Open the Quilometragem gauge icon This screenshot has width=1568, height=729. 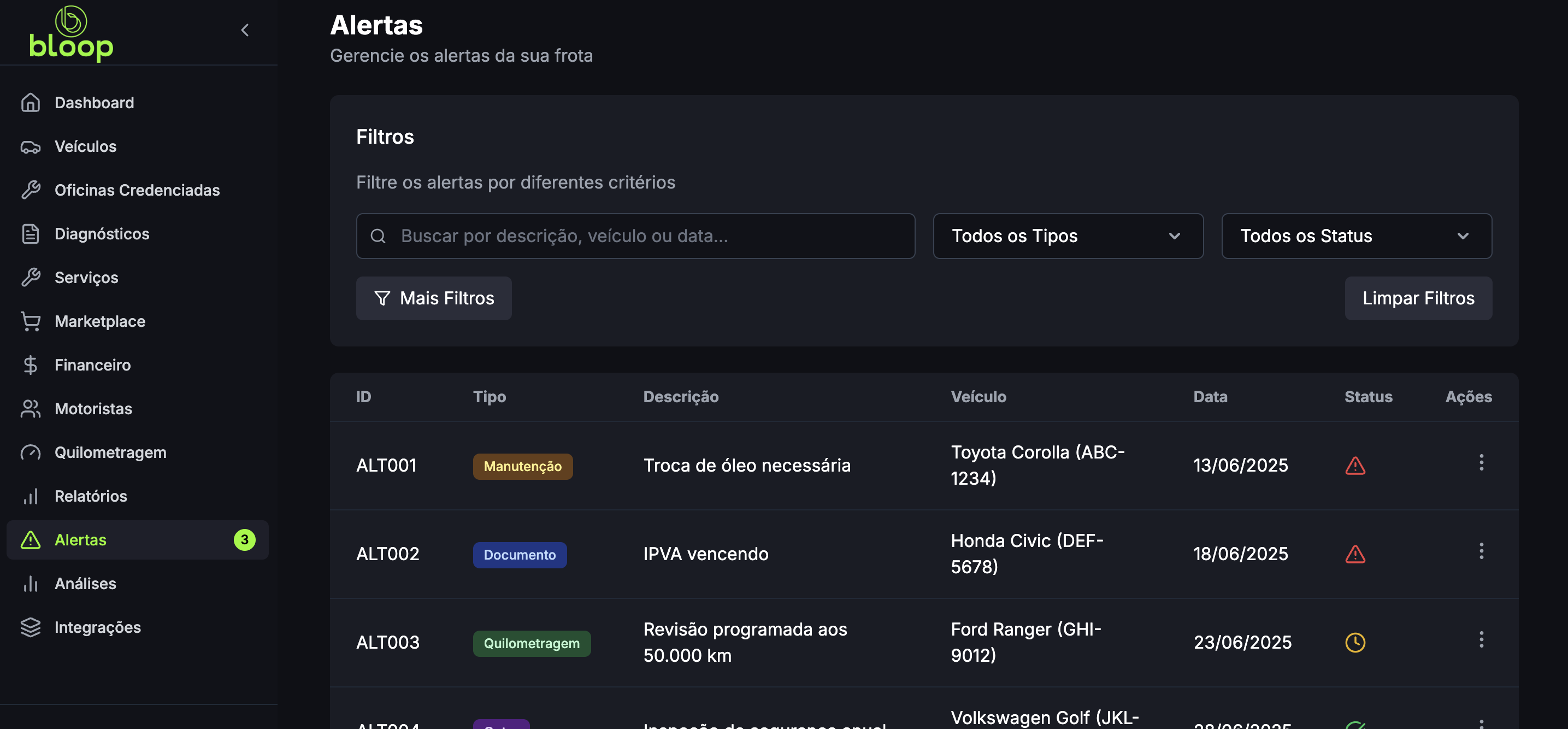point(31,452)
